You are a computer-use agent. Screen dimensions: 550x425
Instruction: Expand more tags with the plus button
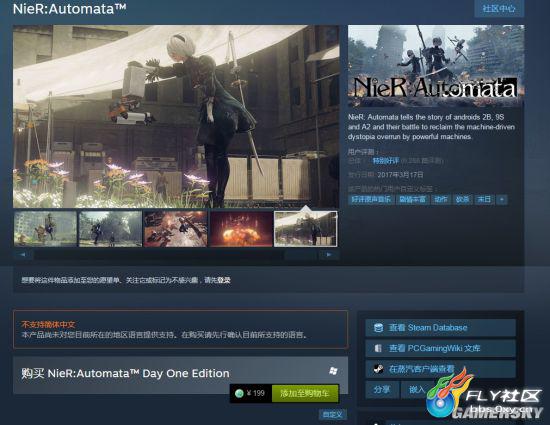pos(502,200)
